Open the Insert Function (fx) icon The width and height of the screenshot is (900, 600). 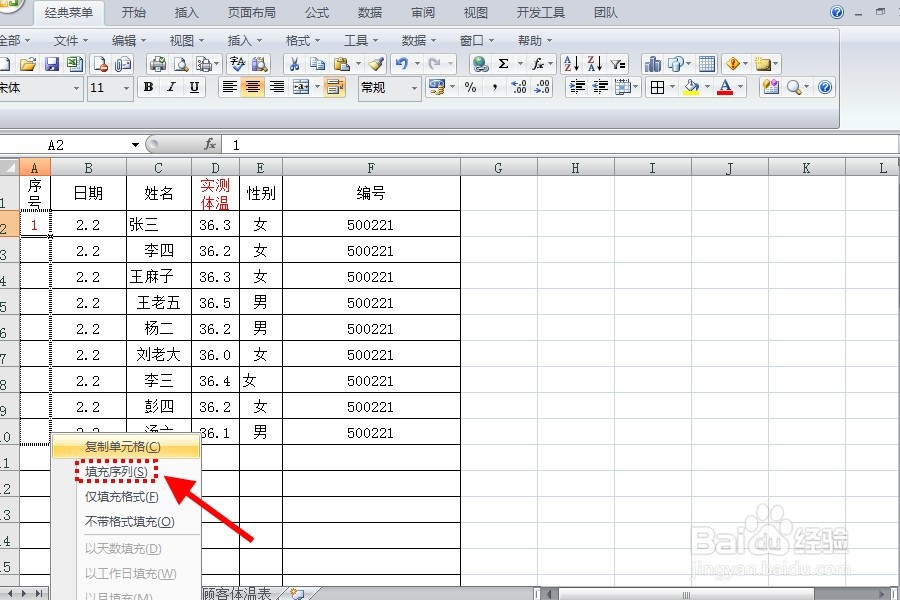(540, 63)
